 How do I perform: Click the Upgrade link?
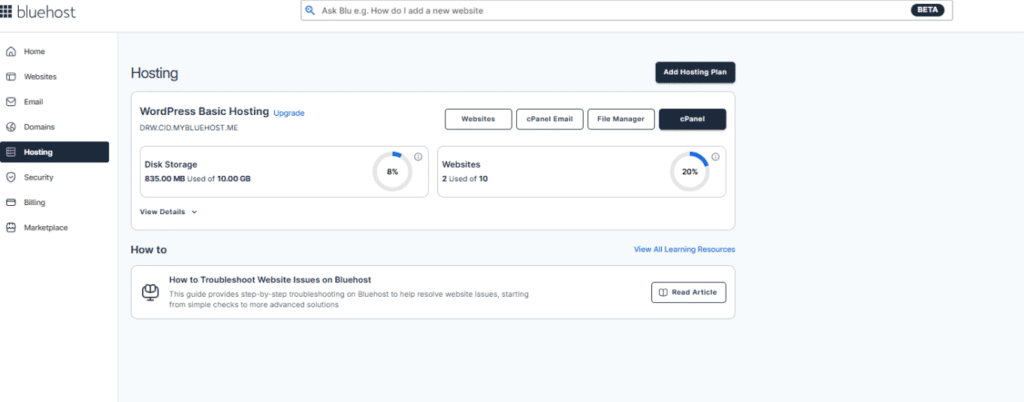point(289,113)
